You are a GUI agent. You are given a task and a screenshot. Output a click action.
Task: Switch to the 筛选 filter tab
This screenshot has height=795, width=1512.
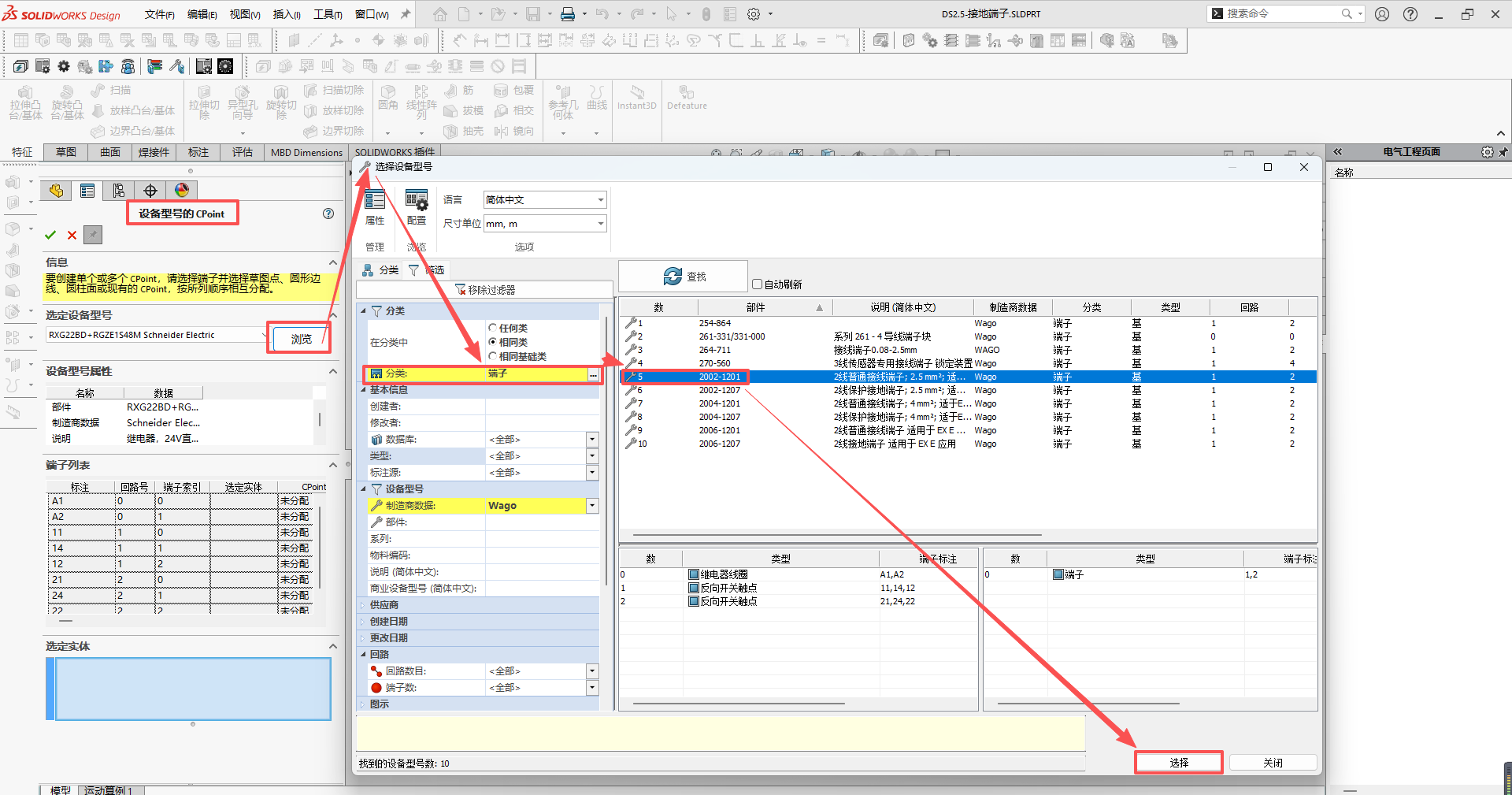pos(427,270)
